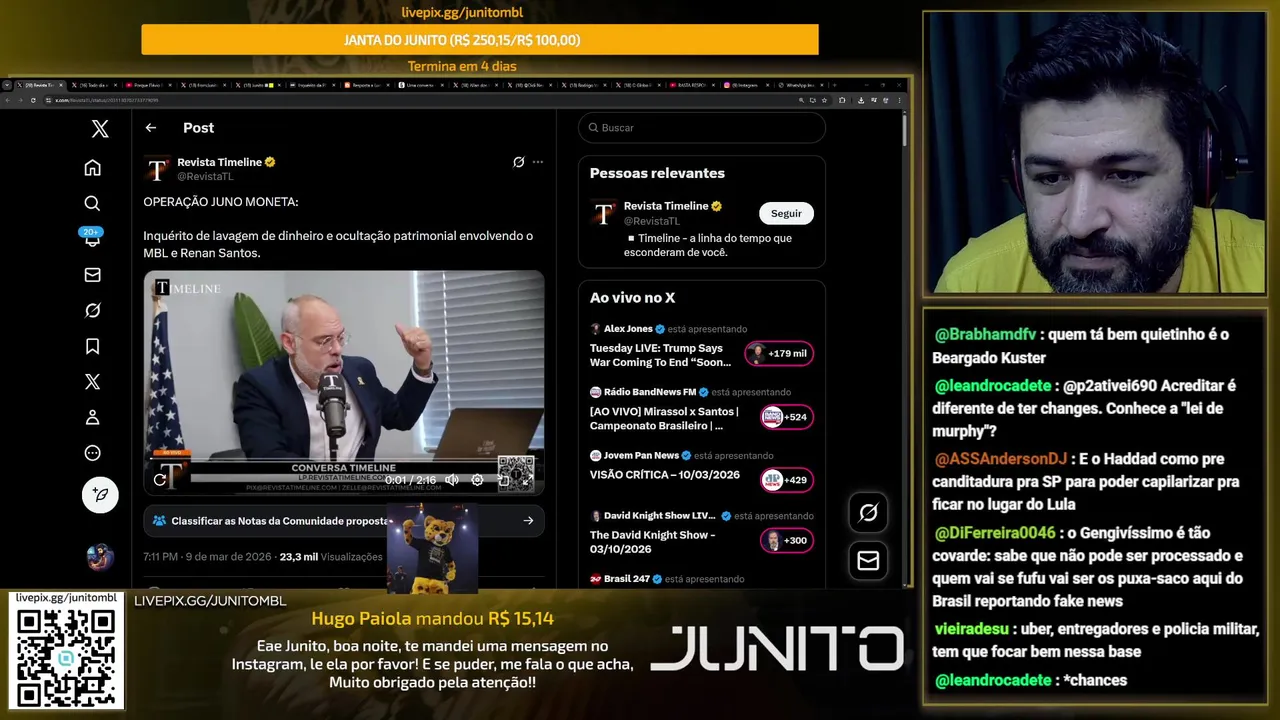Switch to the Instagram browser tab
The width and height of the screenshot is (1280, 720).
click(744, 85)
